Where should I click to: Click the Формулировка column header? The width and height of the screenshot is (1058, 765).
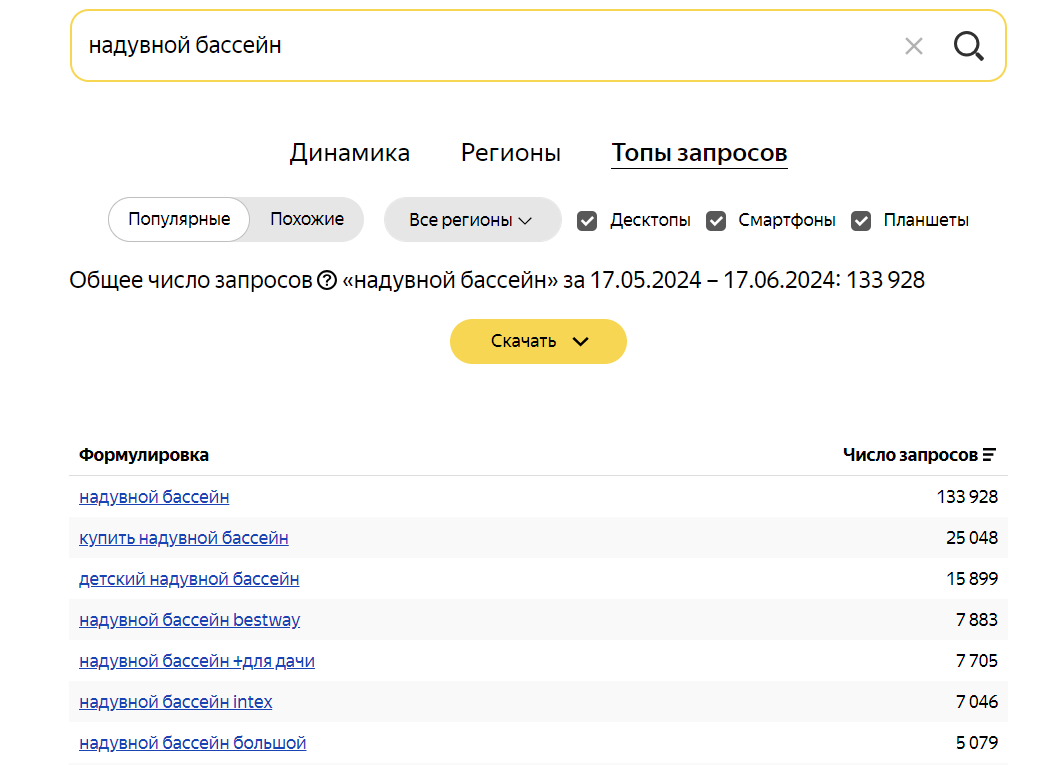144,455
